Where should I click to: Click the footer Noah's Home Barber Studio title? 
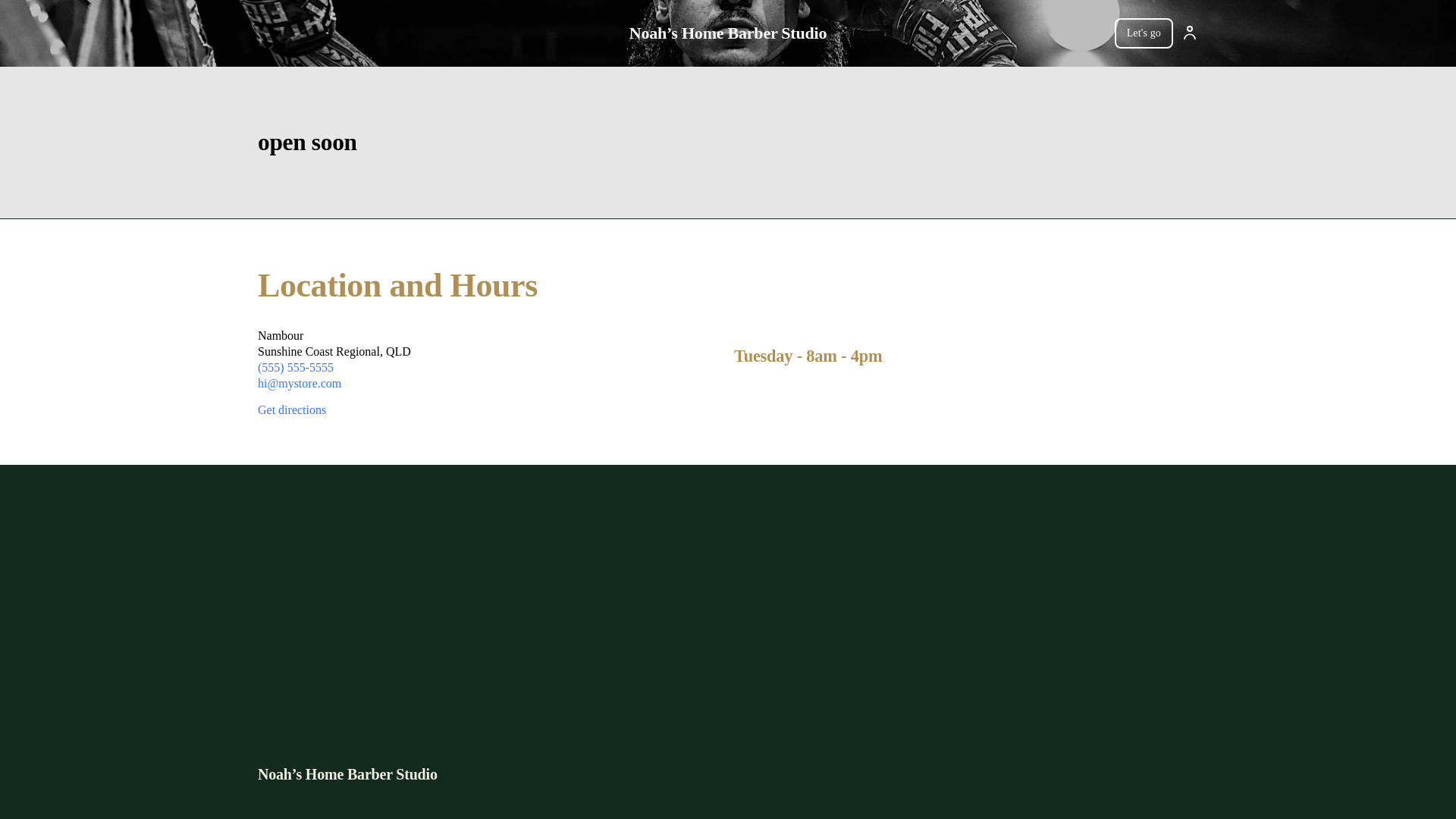coord(347,774)
